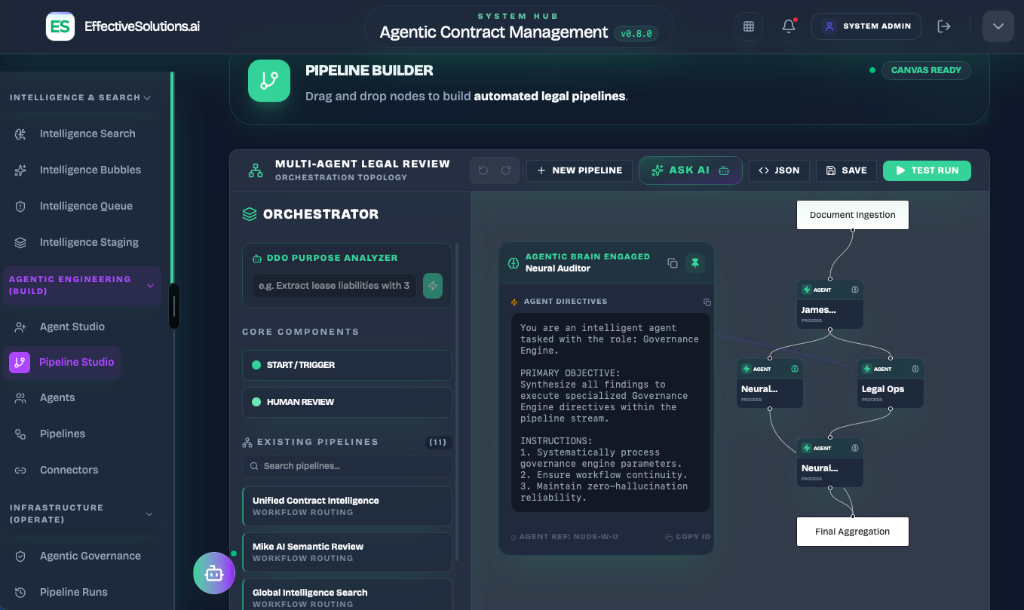Open the Agents page
Screen dimensions: 1024x610
click(x=57, y=398)
